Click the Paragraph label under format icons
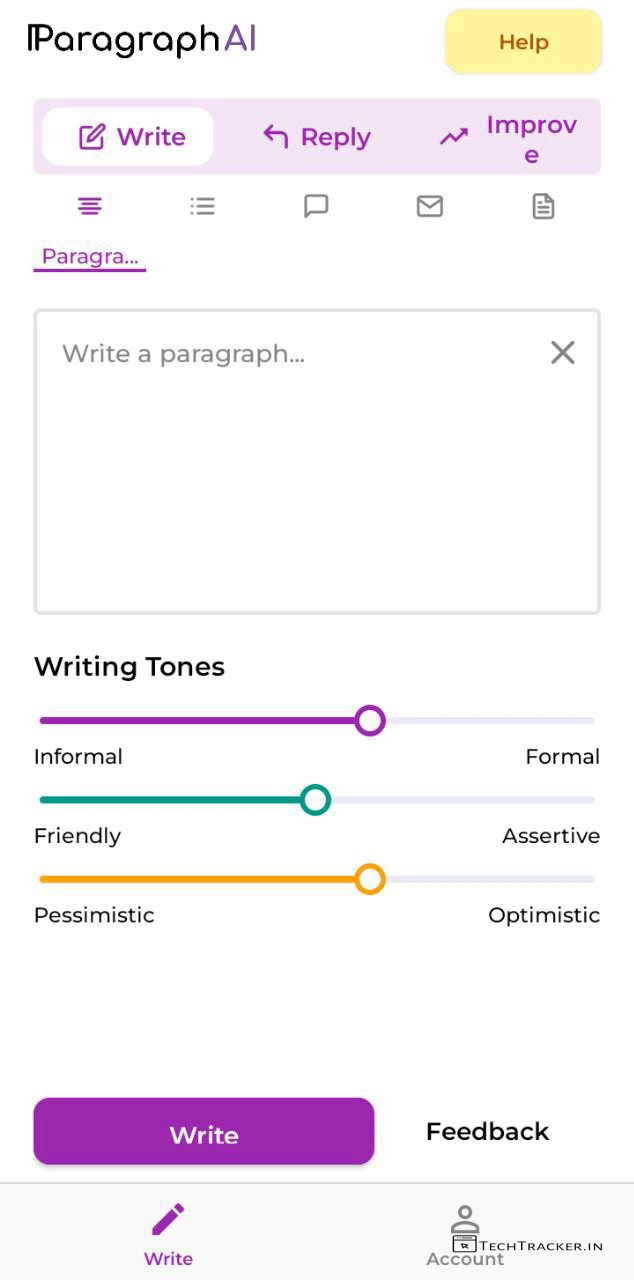 (90, 257)
